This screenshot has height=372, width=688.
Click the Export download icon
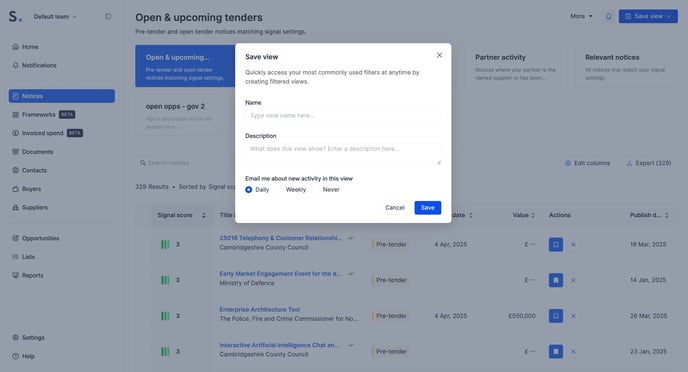629,163
